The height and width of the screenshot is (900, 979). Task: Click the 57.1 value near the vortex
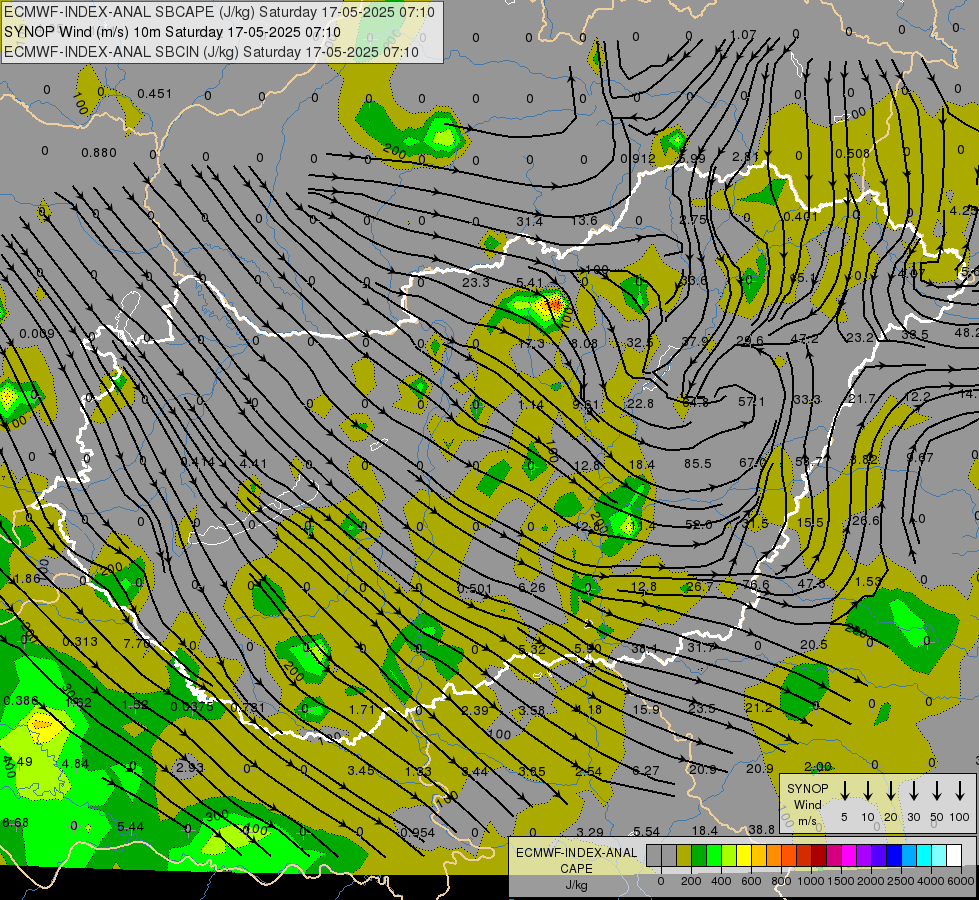(x=751, y=402)
